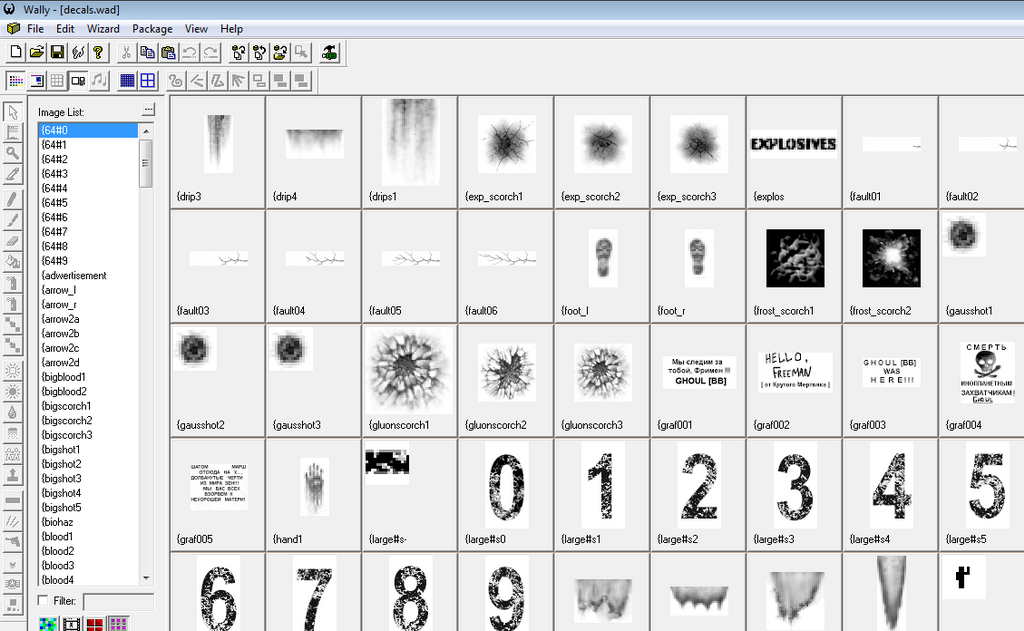The height and width of the screenshot is (631, 1024).
Task: Open the Wizard menu
Action: 103,29
